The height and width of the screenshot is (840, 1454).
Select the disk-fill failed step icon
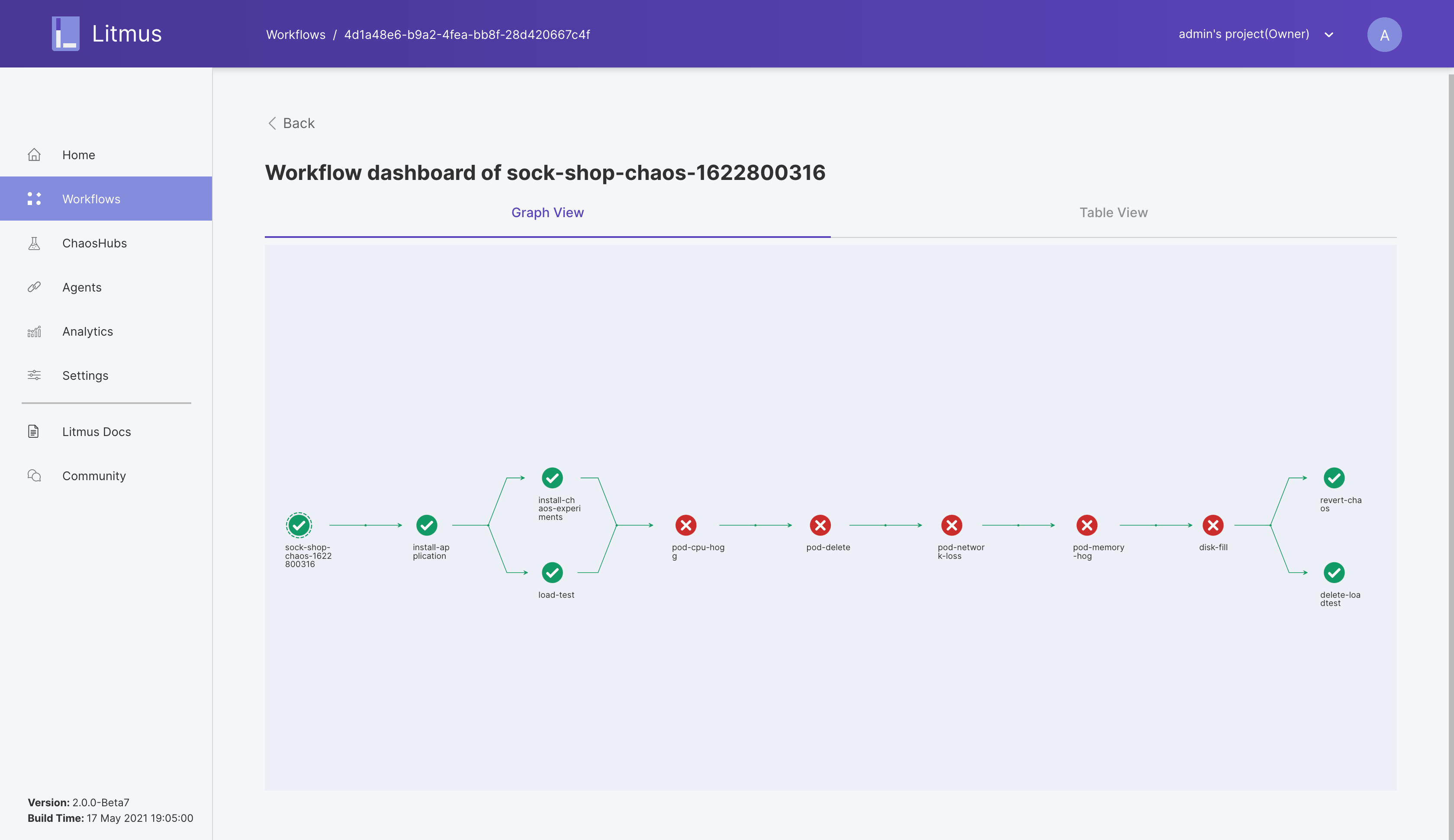tap(1213, 525)
